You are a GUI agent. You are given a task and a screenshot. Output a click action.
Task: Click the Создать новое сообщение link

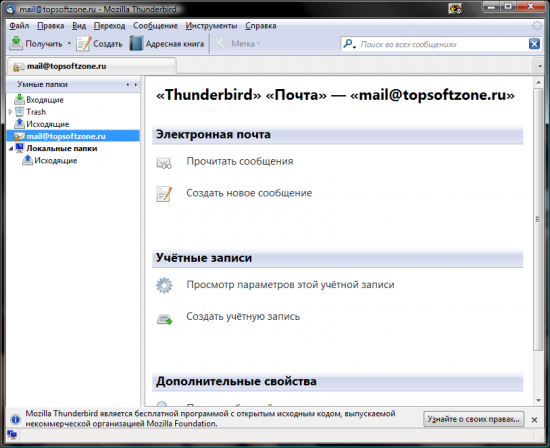pyautogui.click(x=249, y=193)
